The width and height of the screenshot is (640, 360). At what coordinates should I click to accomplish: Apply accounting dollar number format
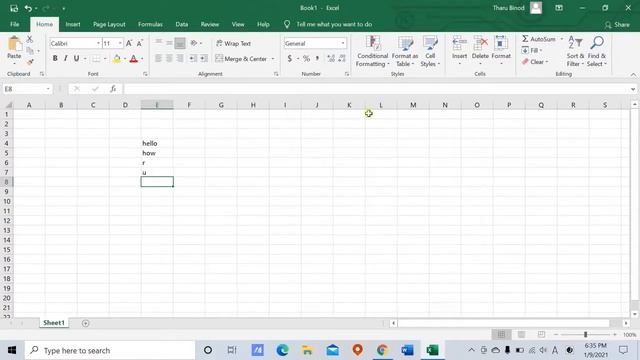coord(289,58)
